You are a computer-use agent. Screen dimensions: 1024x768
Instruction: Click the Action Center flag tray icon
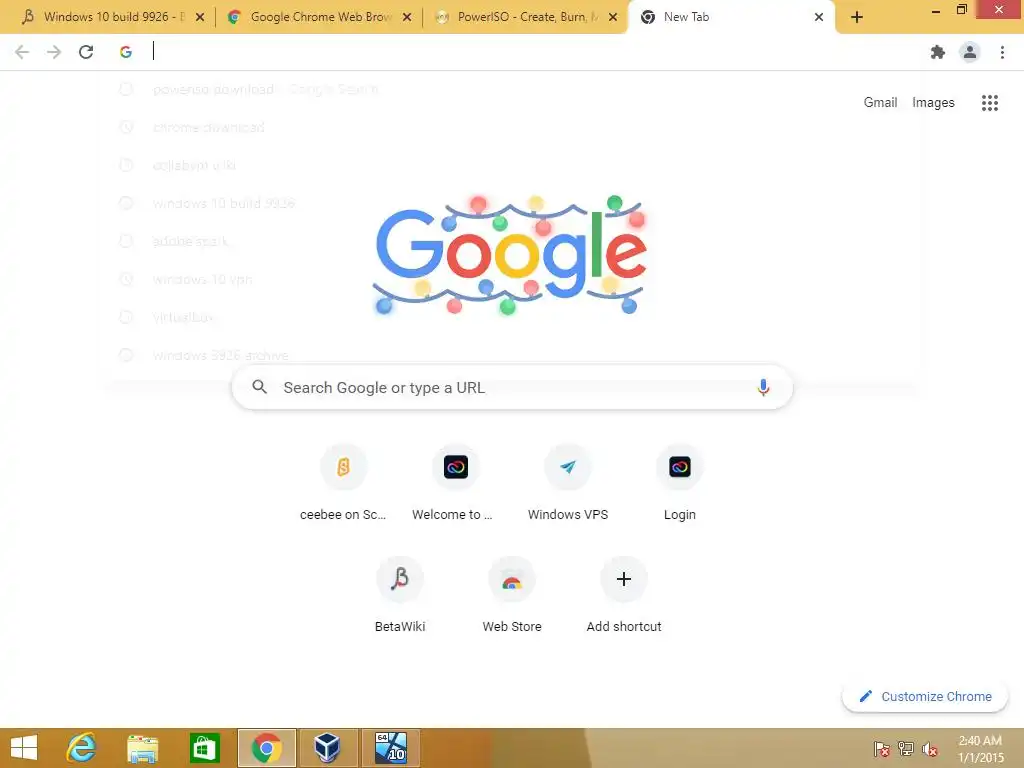(881, 749)
